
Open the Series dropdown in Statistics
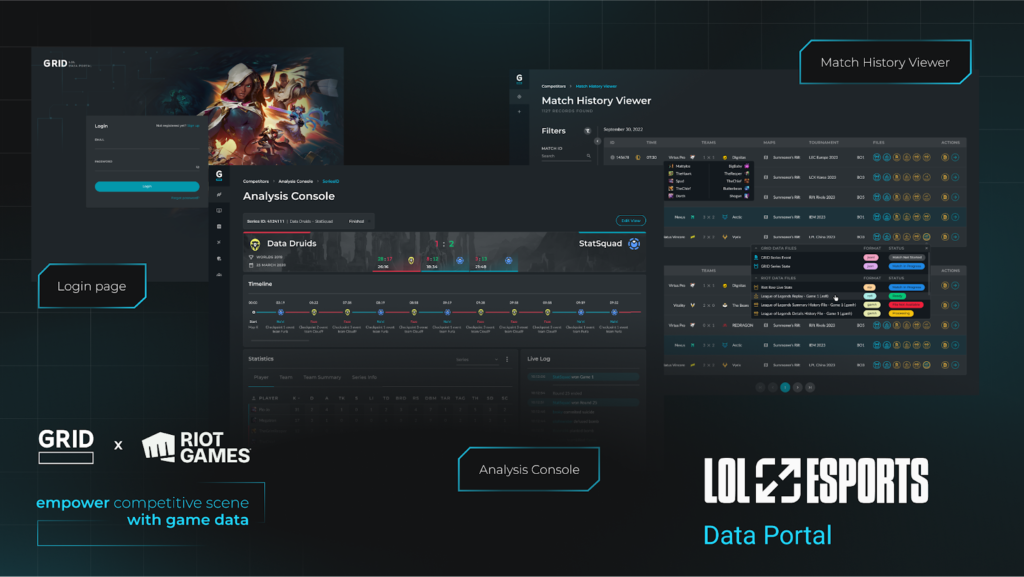pos(476,359)
